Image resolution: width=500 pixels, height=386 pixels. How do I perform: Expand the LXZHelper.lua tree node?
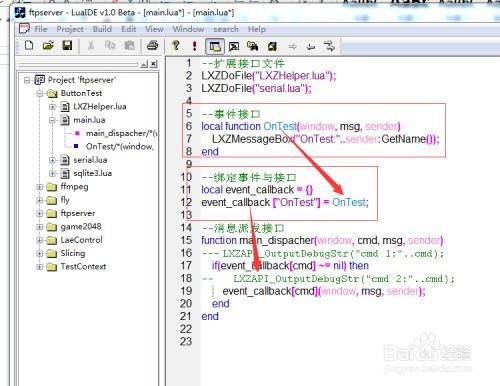click(x=52, y=107)
